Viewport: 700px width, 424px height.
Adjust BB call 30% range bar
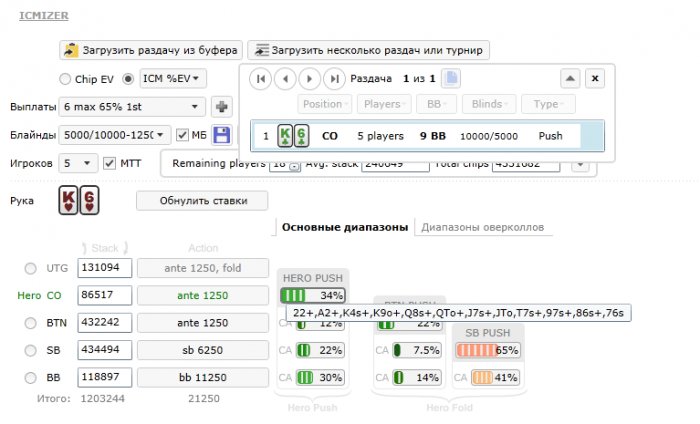pyautogui.click(x=320, y=378)
